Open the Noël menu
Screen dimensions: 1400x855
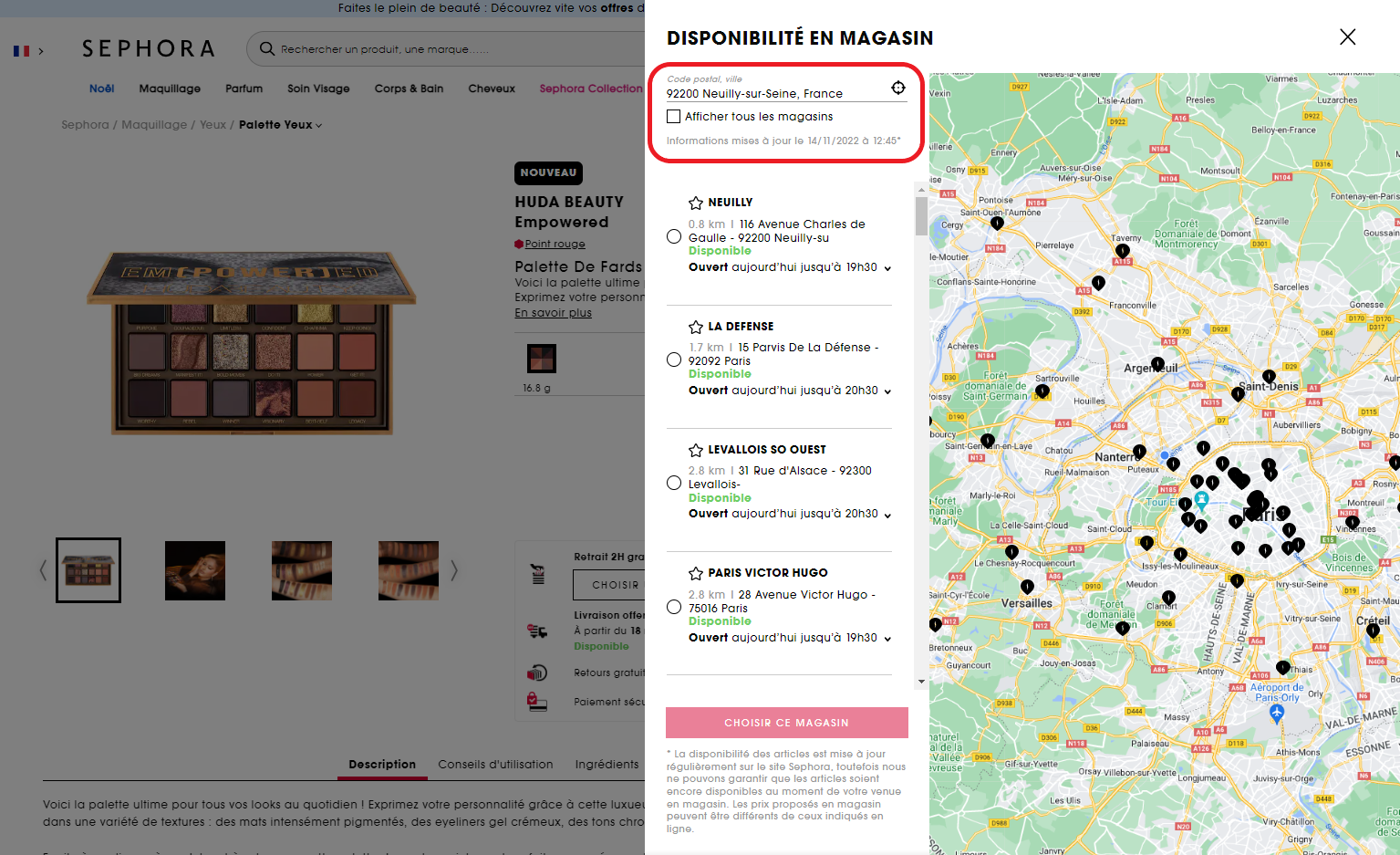click(102, 89)
